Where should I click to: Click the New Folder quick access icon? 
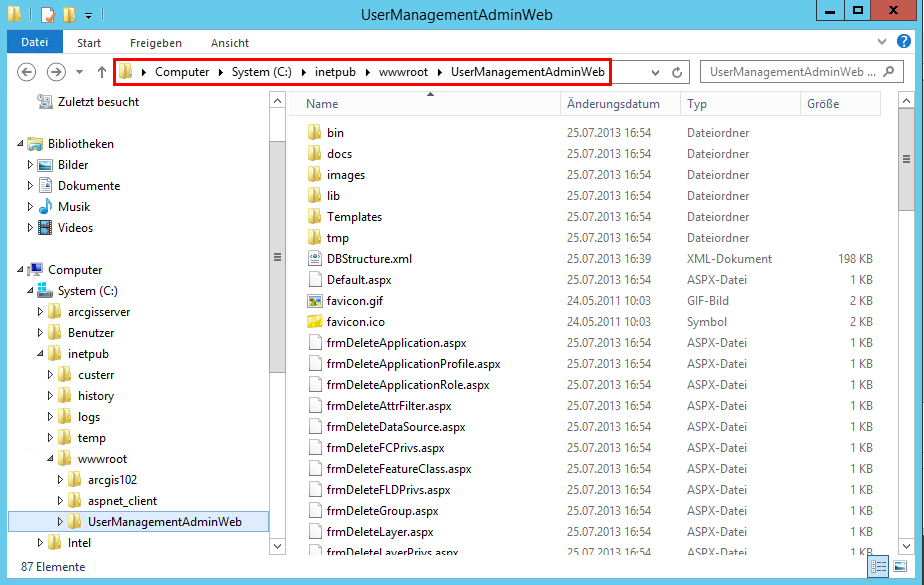pos(67,14)
